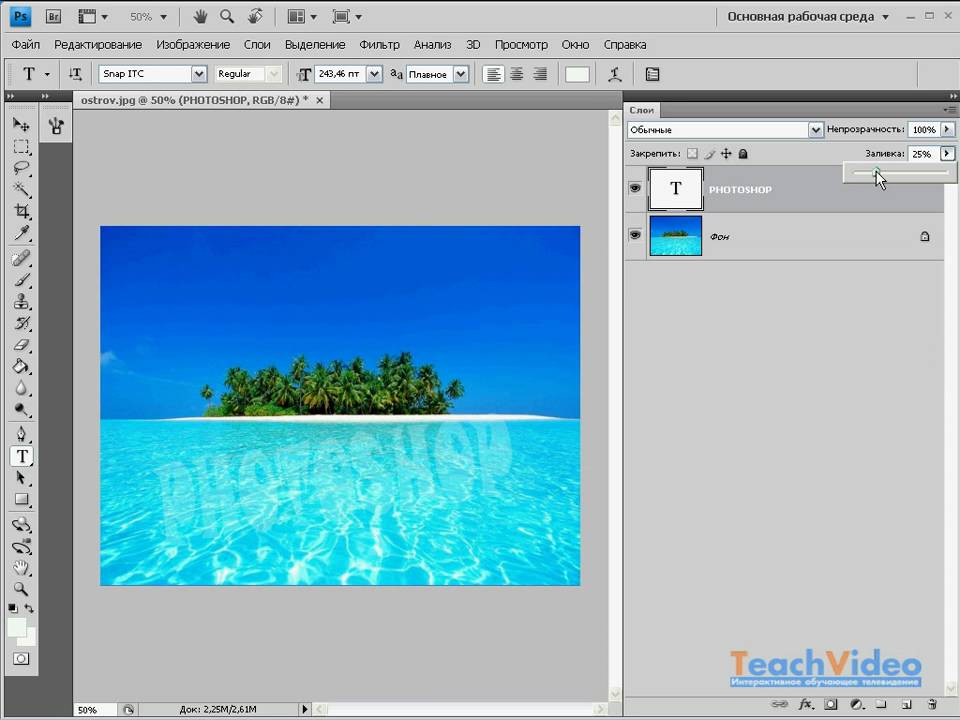This screenshot has height=720, width=960.
Task: Select the Hand tool in the toolbox
Action: click(x=21, y=568)
